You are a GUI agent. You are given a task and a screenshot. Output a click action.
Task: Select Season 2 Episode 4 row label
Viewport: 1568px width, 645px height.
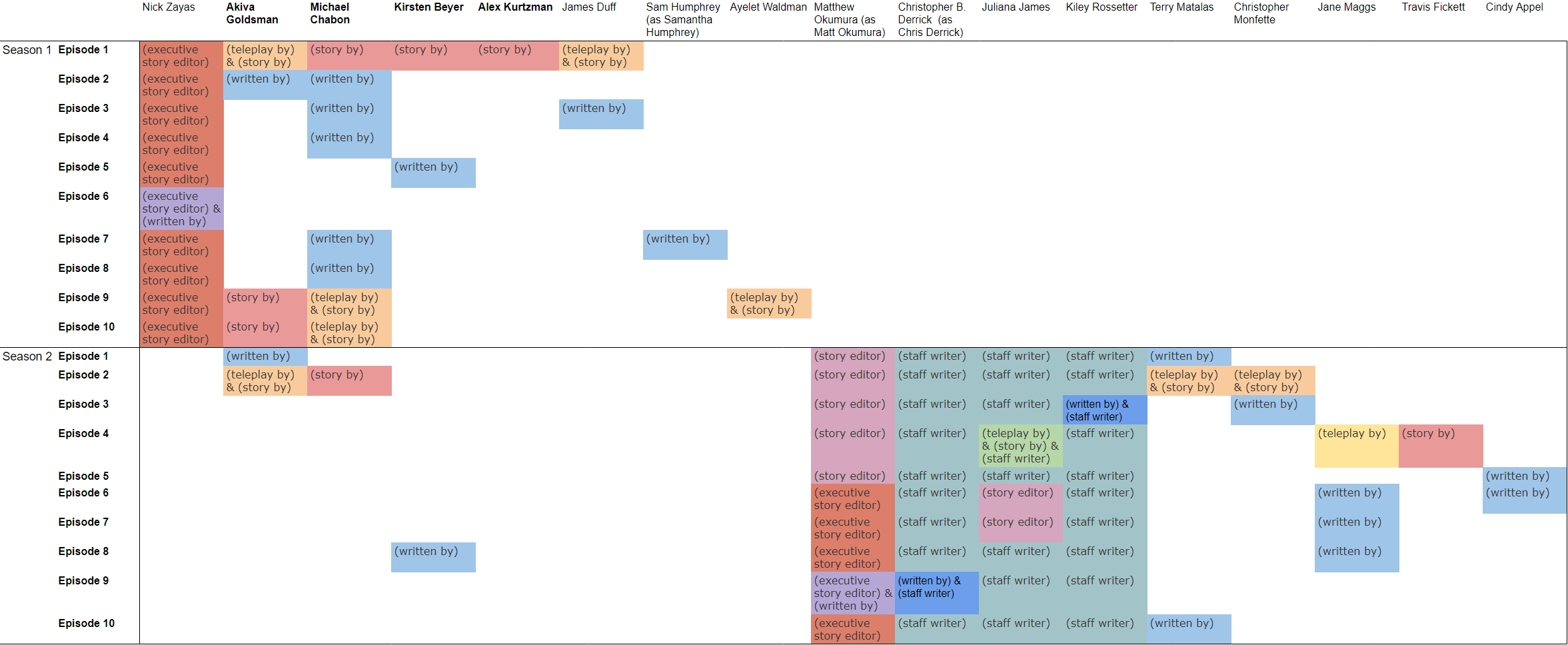coord(83,434)
